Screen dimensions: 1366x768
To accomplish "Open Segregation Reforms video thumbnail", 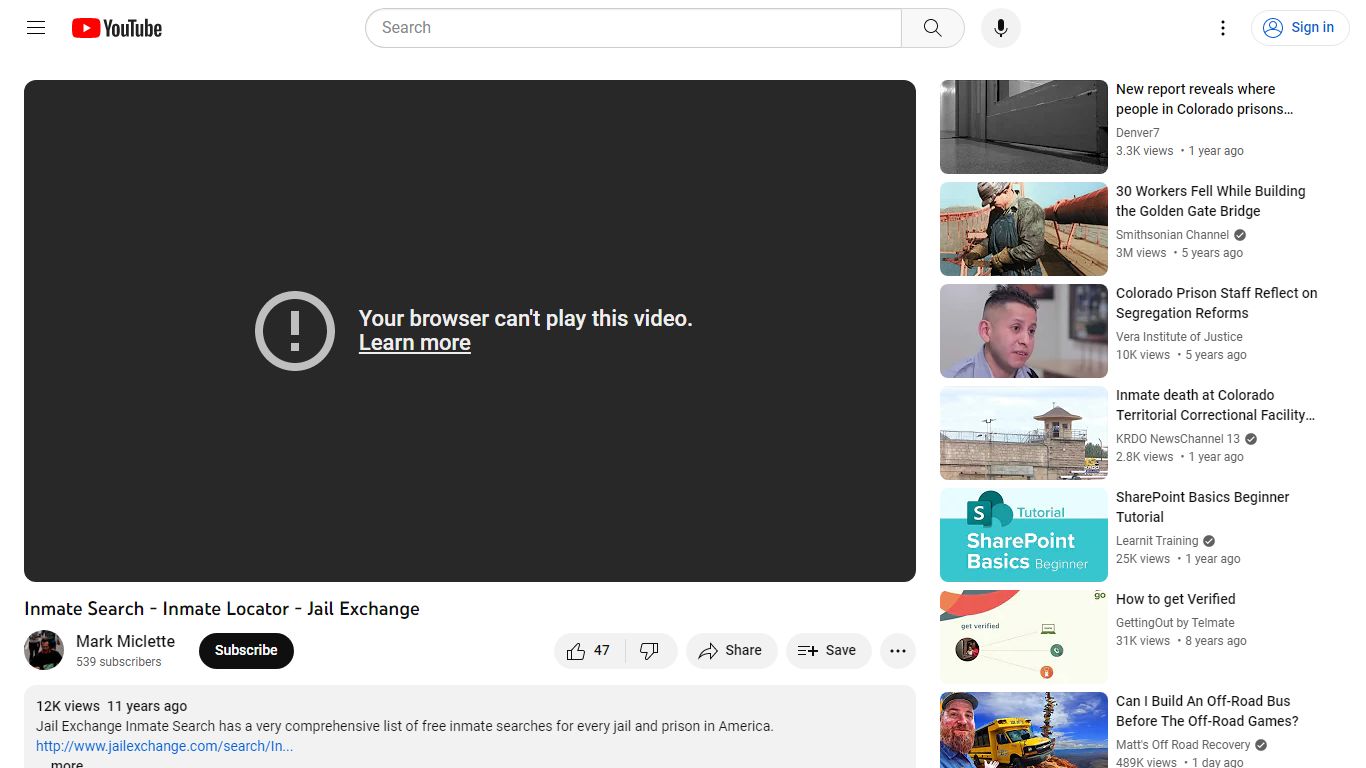I will point(1024,331).
